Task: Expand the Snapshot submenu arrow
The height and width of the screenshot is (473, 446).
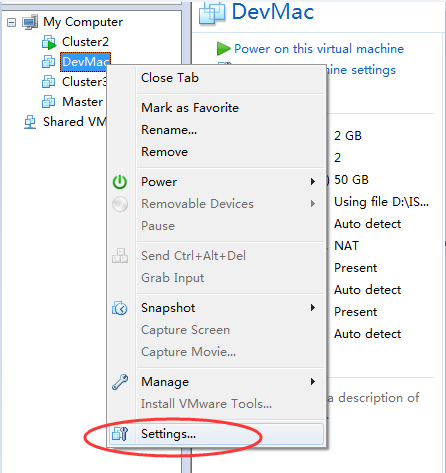Action: (313, 308)
